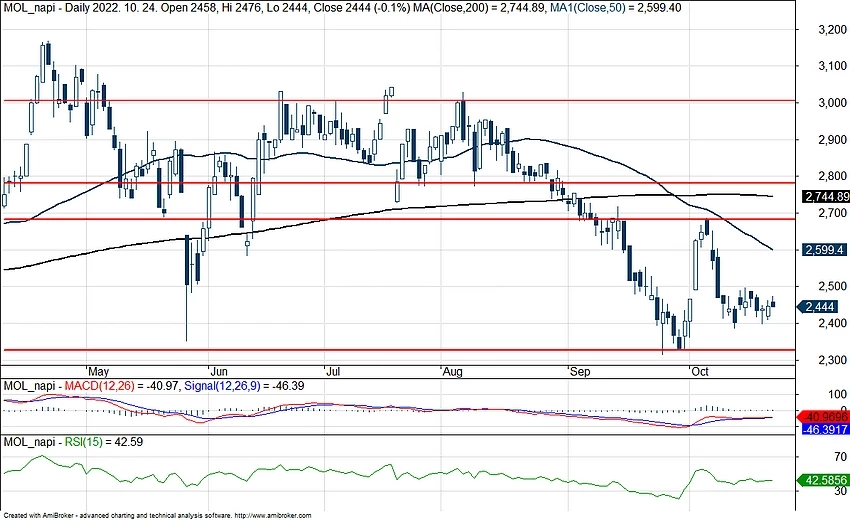
Task: Click the 100 level on MACD axis
Action: pyautogui.click(x=838, y=395)
